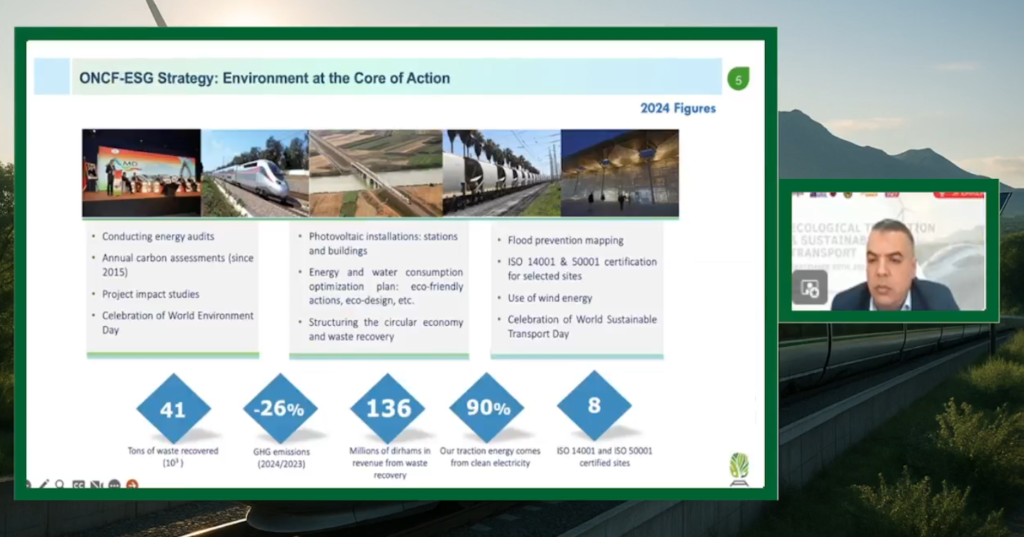Open more slideshow options menu
Screen dimensions: 1024x537
(114, 484)
